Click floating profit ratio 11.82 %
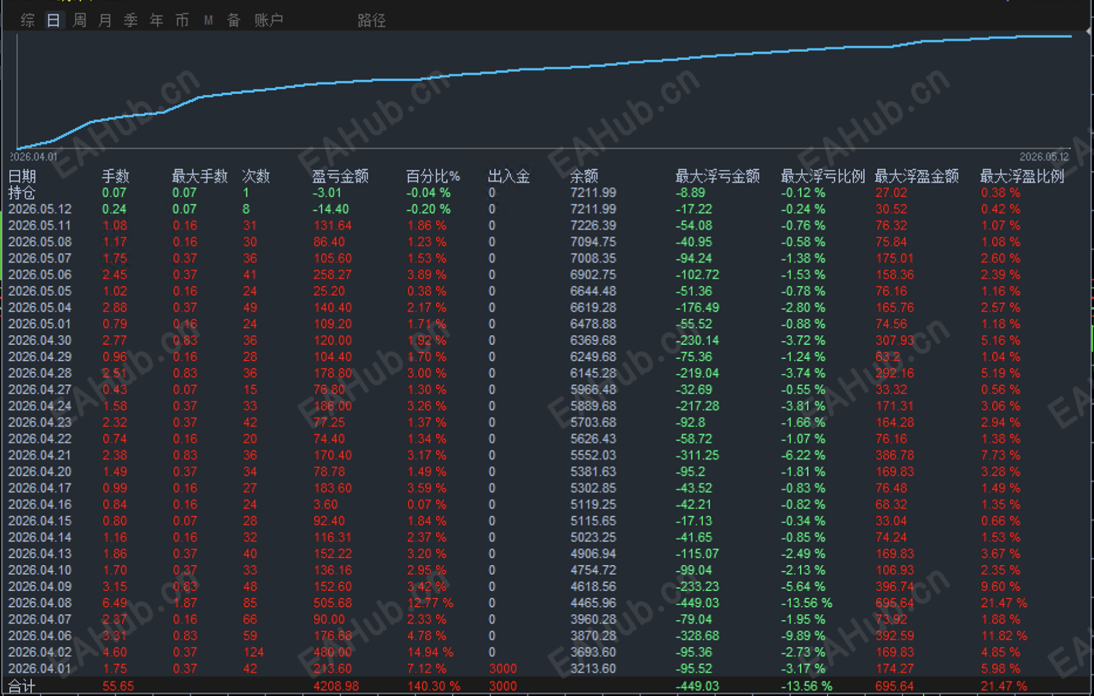 point(1004,635)
